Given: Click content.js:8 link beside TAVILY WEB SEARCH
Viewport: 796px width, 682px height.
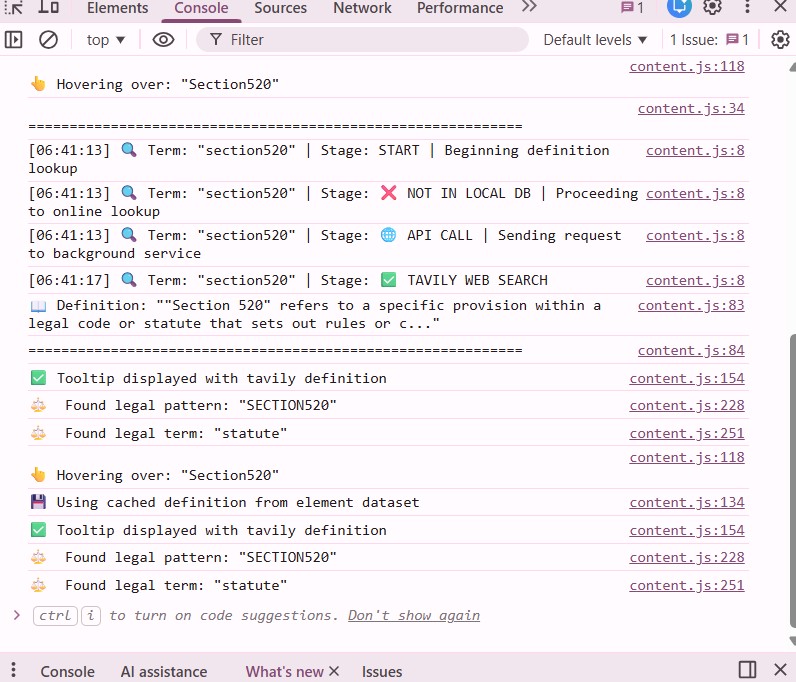Looking at the screenshot, I should [x=695, y=280].
